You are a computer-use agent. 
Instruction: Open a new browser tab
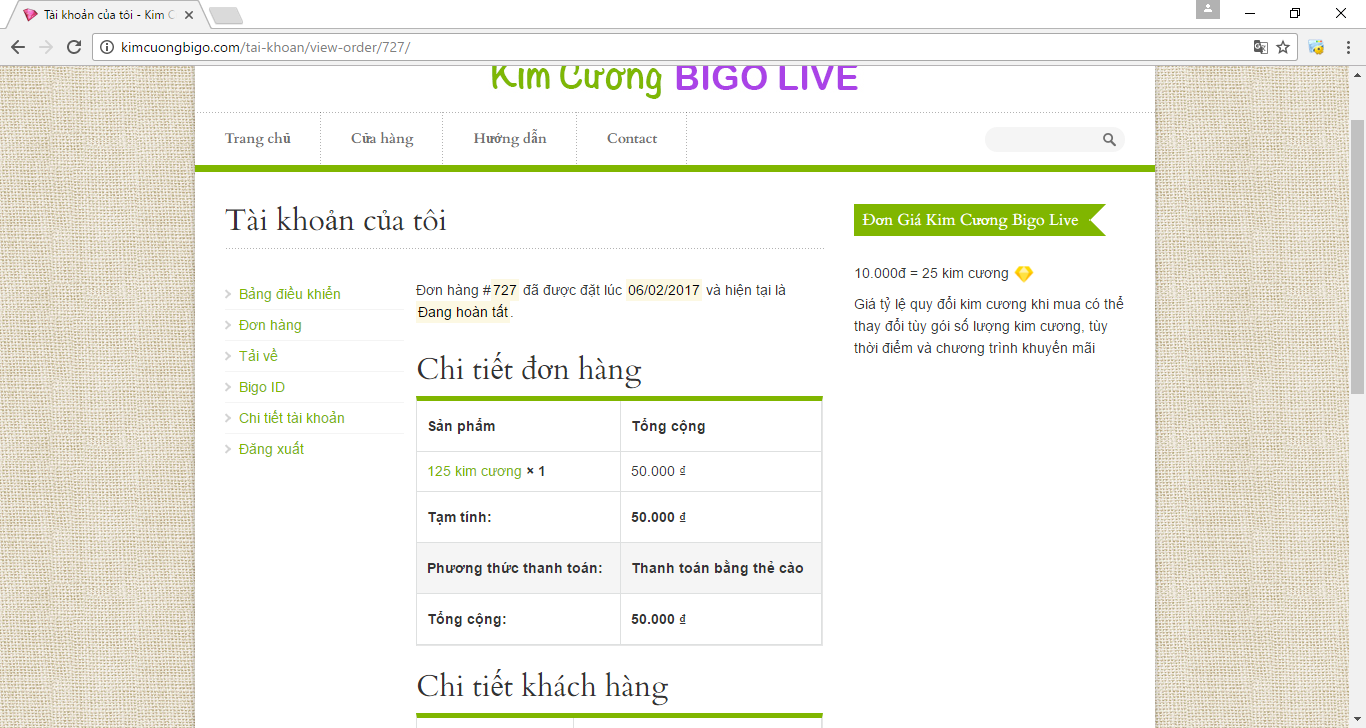[x=226, y=15]
